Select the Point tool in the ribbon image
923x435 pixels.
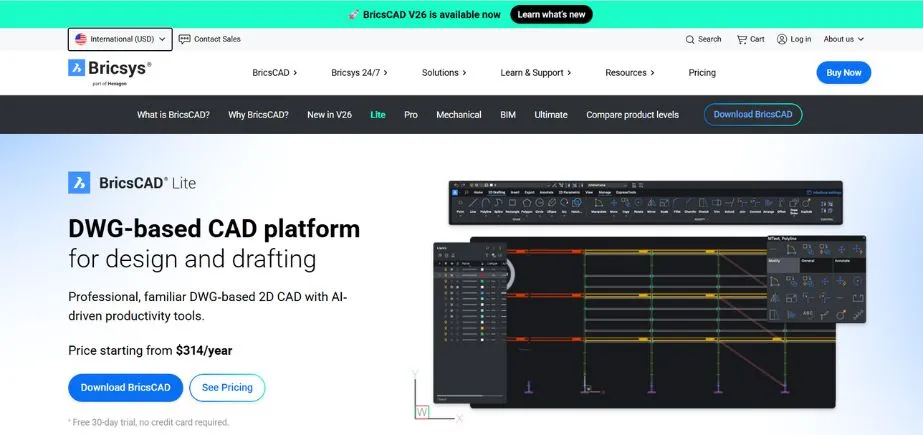(x=460, y=205)
